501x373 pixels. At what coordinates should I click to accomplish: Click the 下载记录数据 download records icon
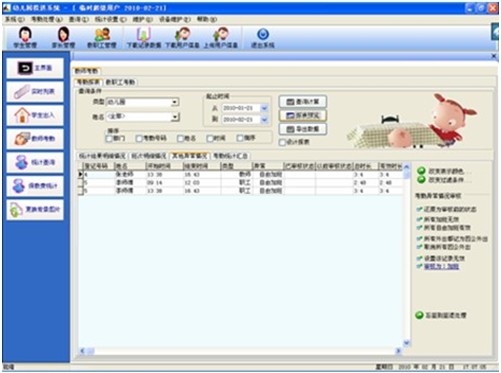144,38
